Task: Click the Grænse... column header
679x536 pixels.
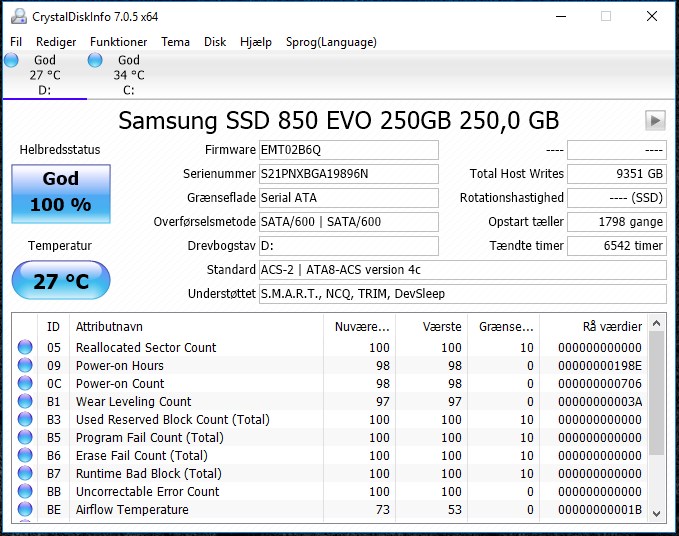Action: click(503, 326)
